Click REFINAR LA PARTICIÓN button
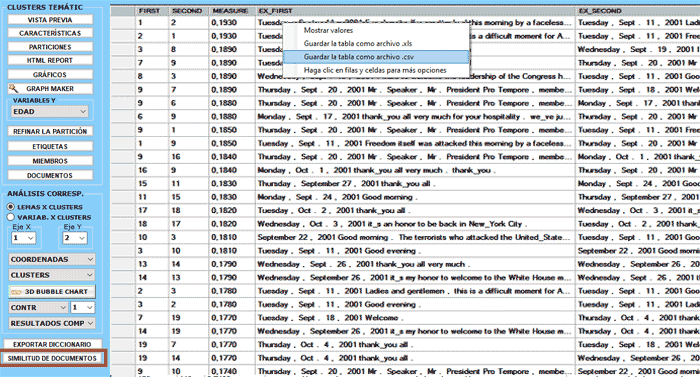Viewport: 700px width, 377px height. (50, 131)
